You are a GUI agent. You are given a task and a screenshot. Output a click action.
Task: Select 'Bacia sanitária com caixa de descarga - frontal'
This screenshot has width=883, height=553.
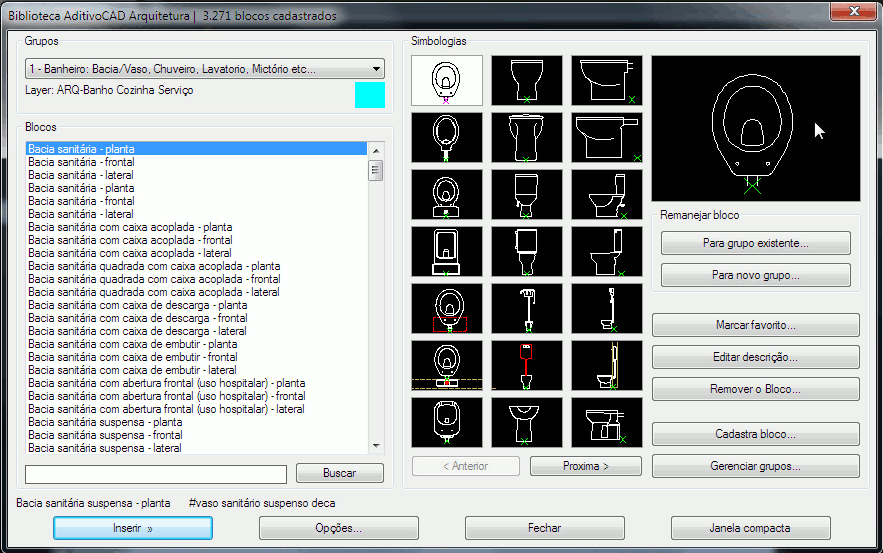point(197,318)
